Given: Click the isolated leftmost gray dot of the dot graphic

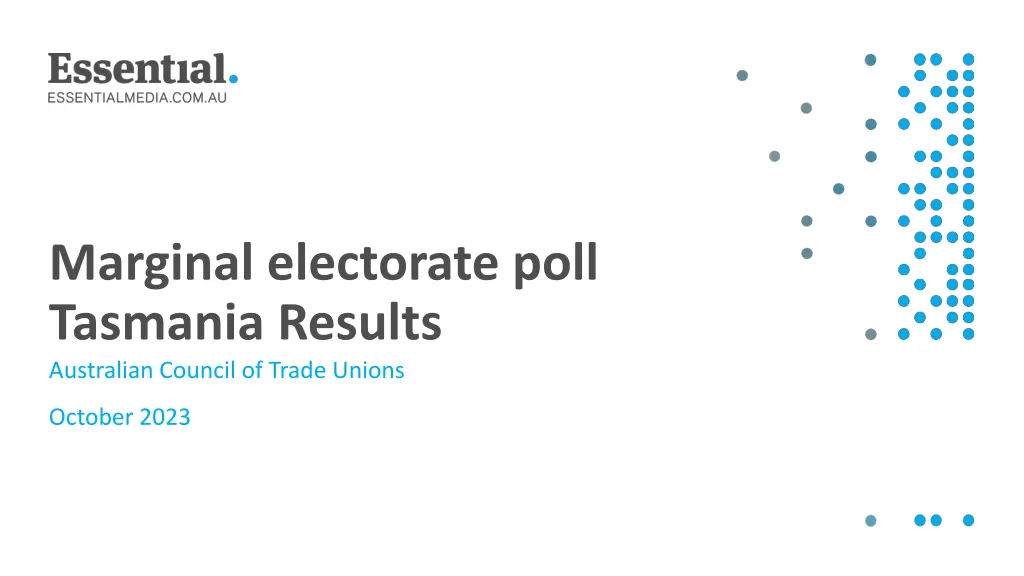Looking at the screenshot, I should (x=742, y=75).
